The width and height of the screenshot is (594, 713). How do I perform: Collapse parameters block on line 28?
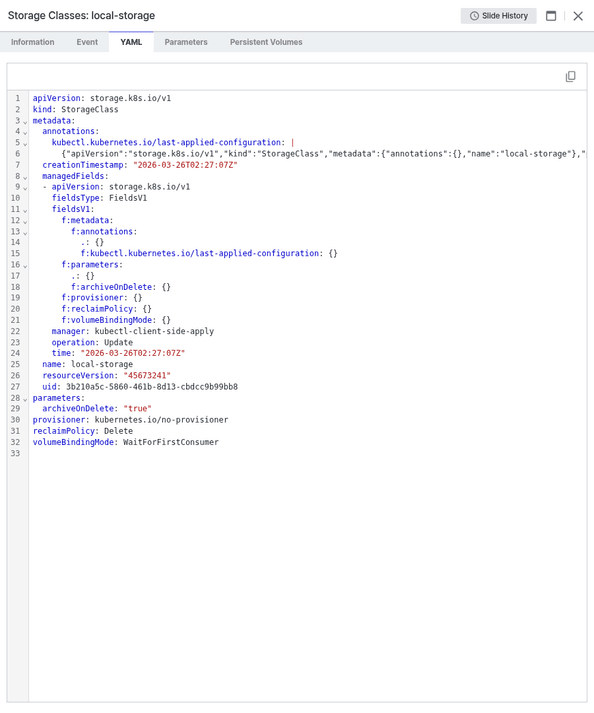(x=25, y=399)
